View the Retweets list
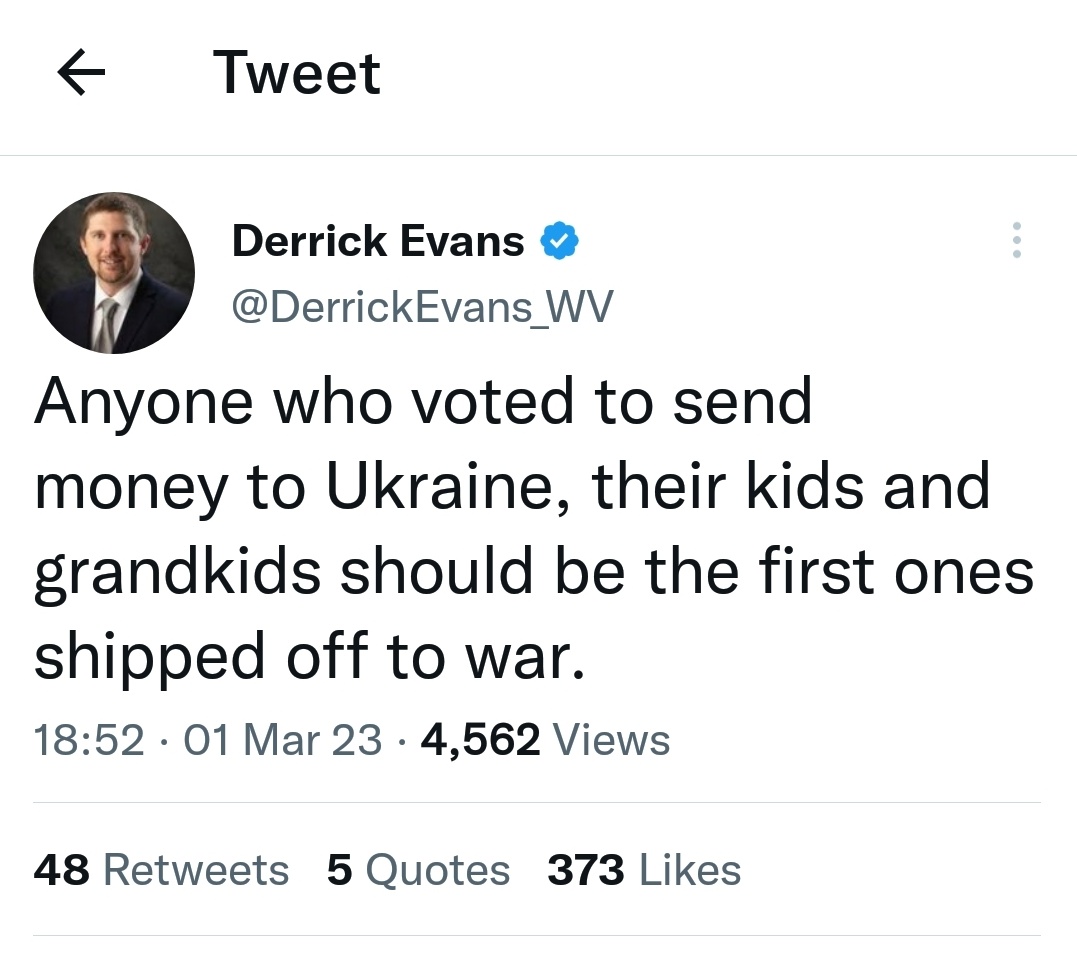The width and height of the screenshot is (1077, 953). tap(161, 869)
